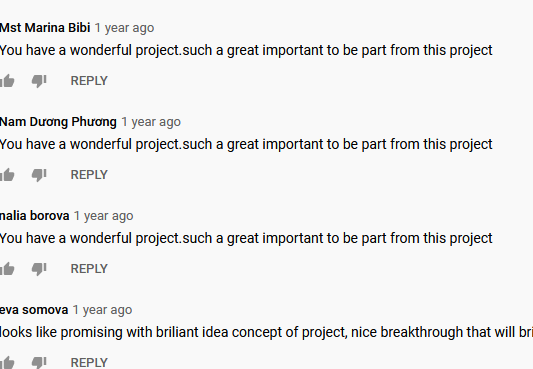Like Mst Marina Bibi's comment
The image size is (533, 369).
[7, 81]
